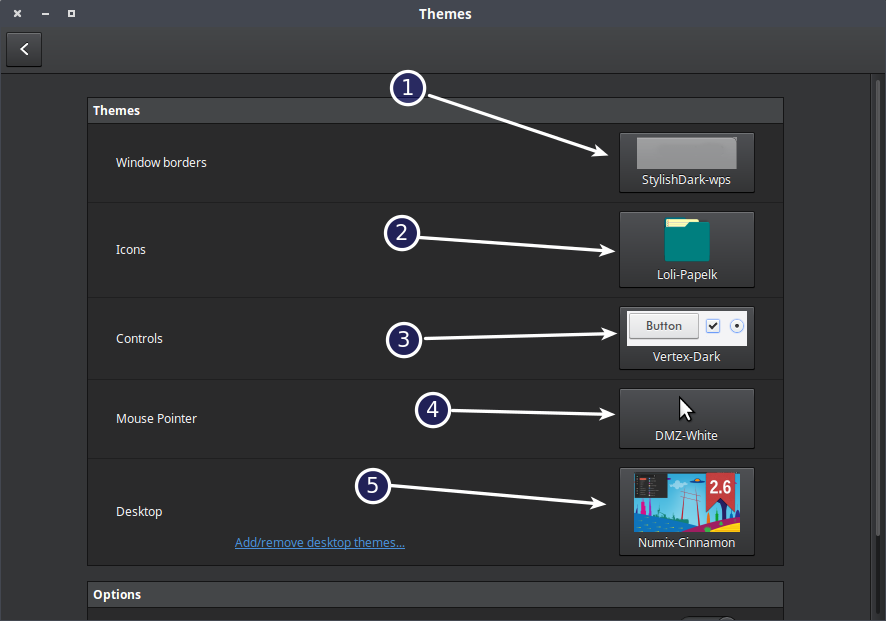Select the sample radio button in Vertex-Dark preview
This screenshot has width=886, height=621.
(736, 325)
